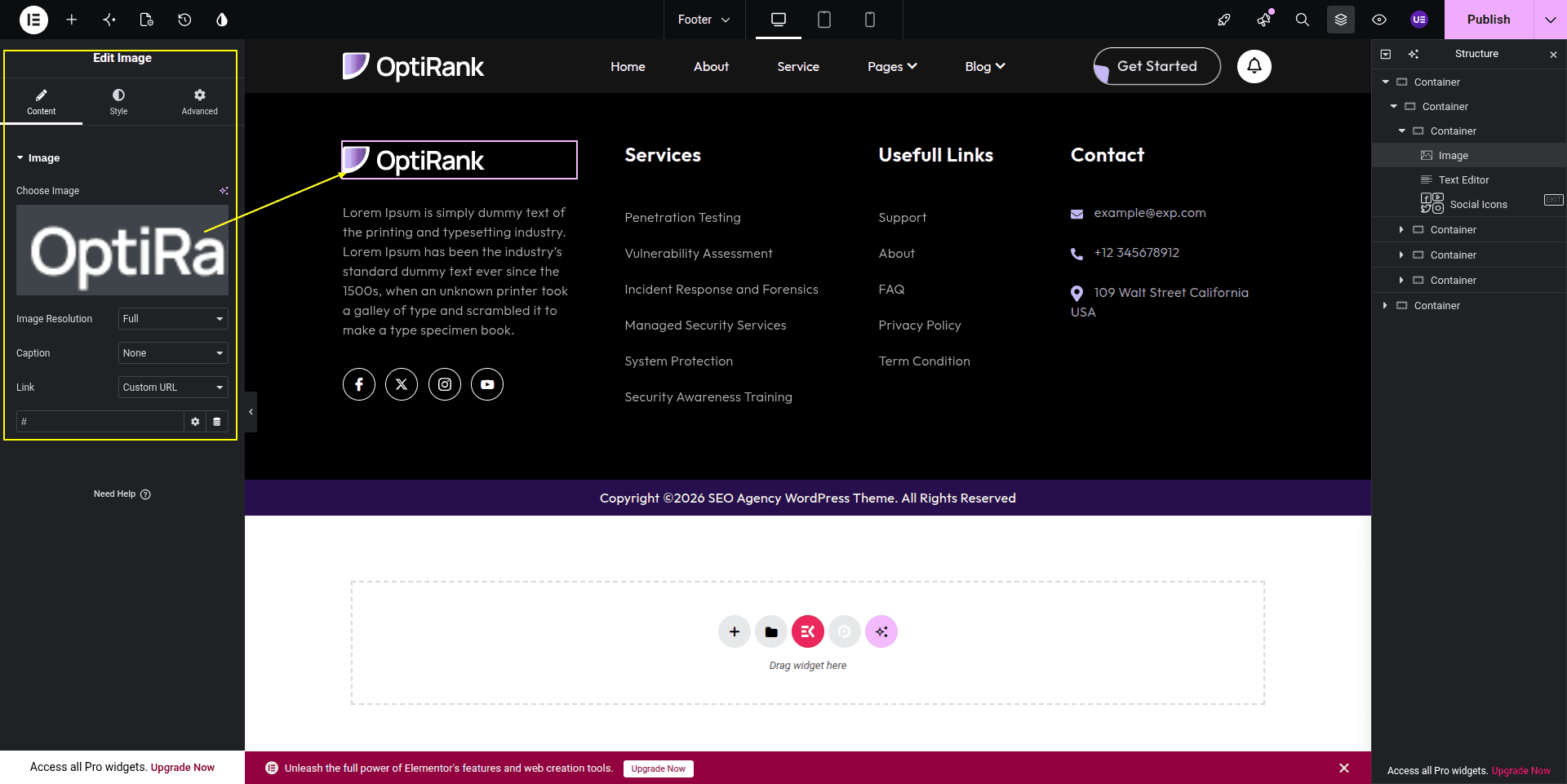Open the Elementor AI sparkle tool in top bar
Screen dimensions: 1567x784
109,20
